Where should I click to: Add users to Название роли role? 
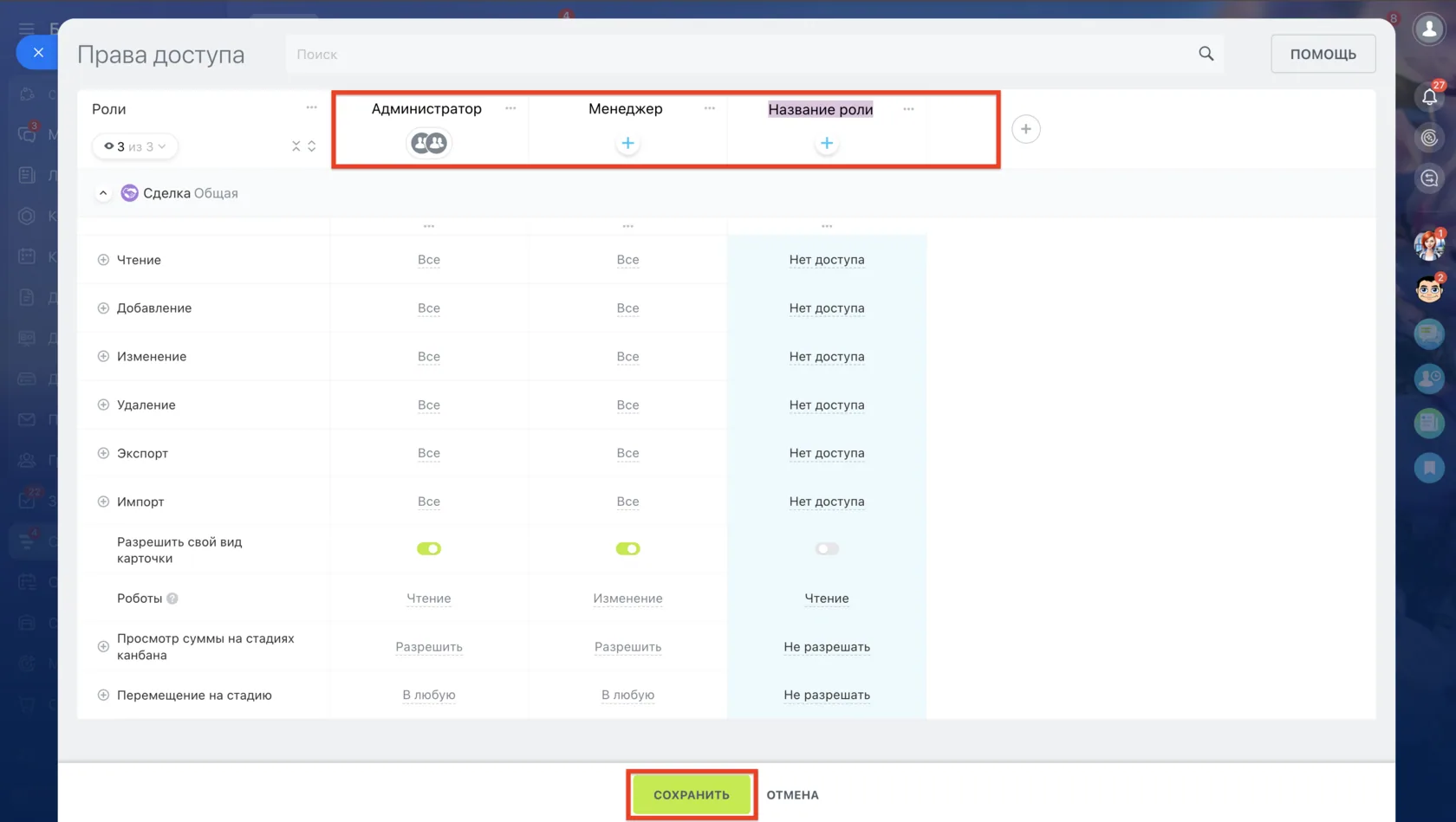pyautogui.click(x=827, y=143)
